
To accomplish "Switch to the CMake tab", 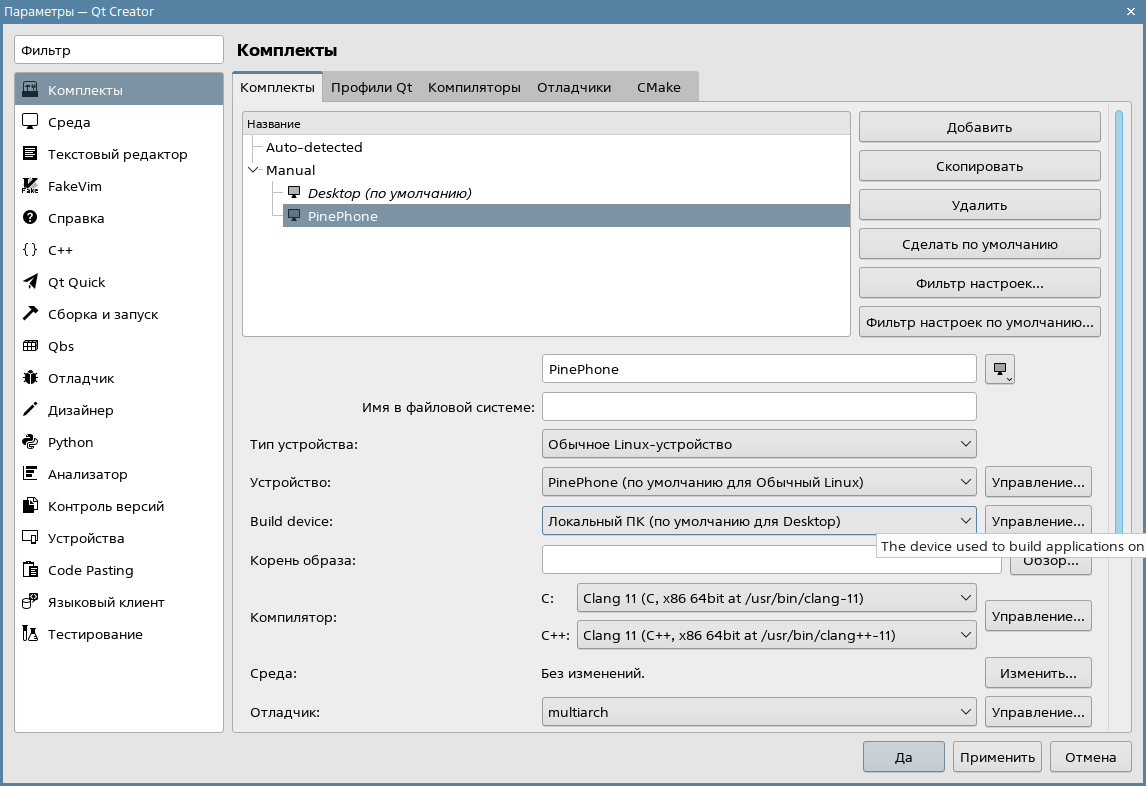I will pyautogui.click(x=658, y=87).
